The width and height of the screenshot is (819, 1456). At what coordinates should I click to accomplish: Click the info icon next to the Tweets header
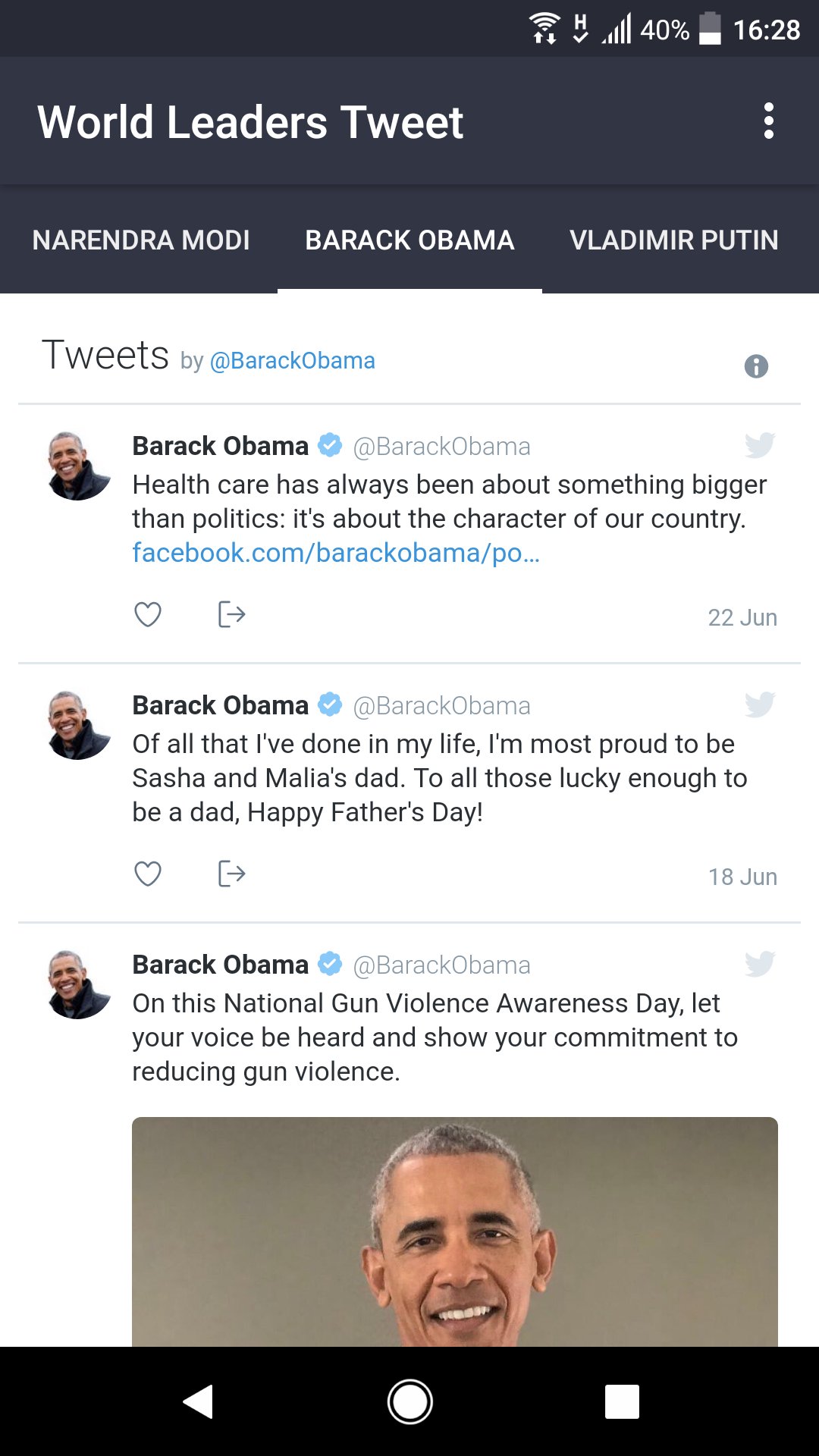[x=758, y=366]
